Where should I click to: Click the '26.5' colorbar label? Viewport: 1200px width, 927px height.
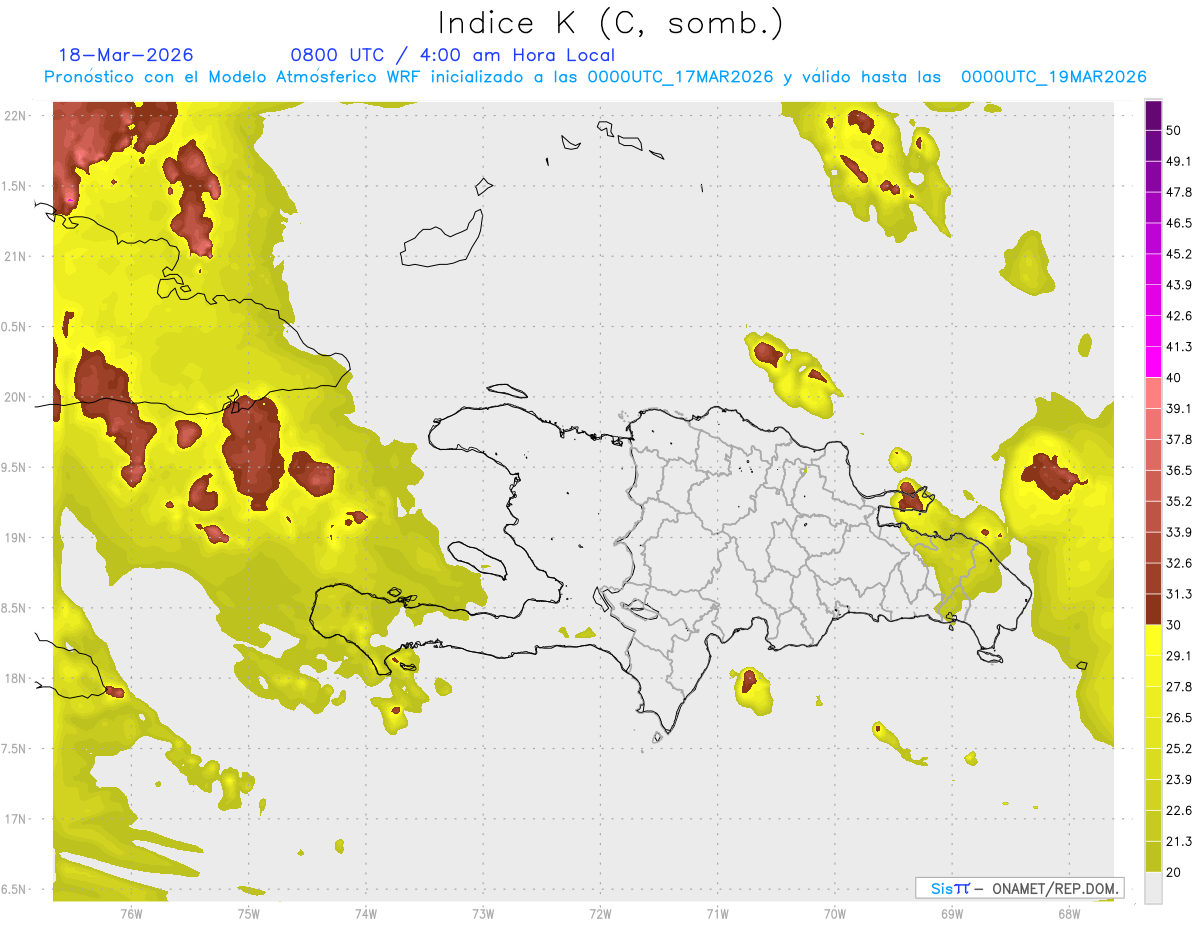(1179, 718)
